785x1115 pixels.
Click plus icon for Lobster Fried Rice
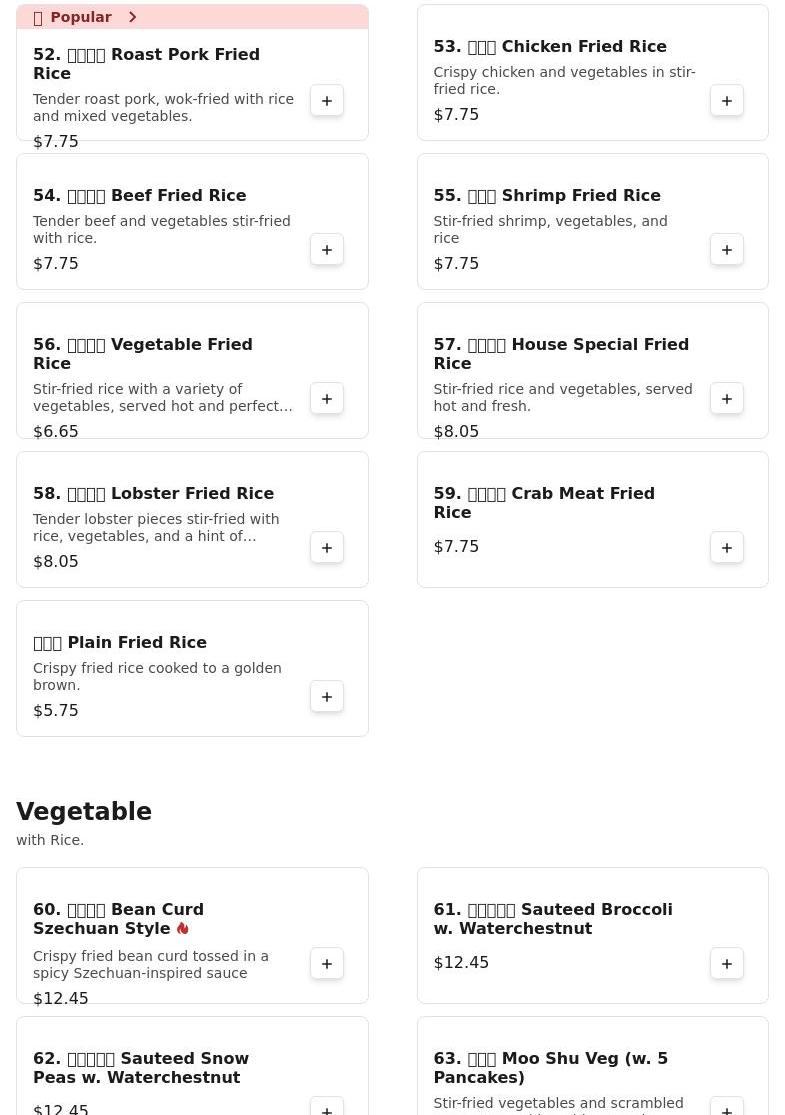[x=327, y=548]
